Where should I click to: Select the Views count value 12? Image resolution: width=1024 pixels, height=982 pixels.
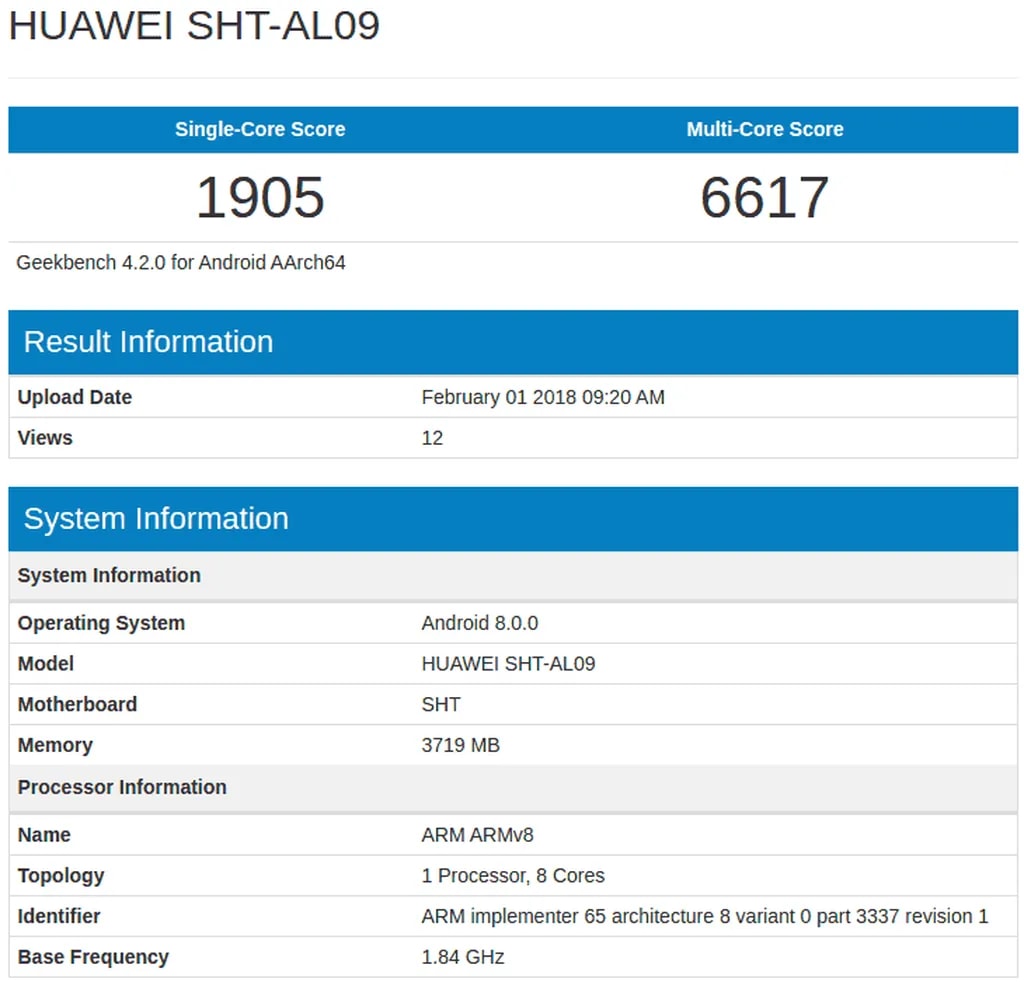click(x=432, y=438)
